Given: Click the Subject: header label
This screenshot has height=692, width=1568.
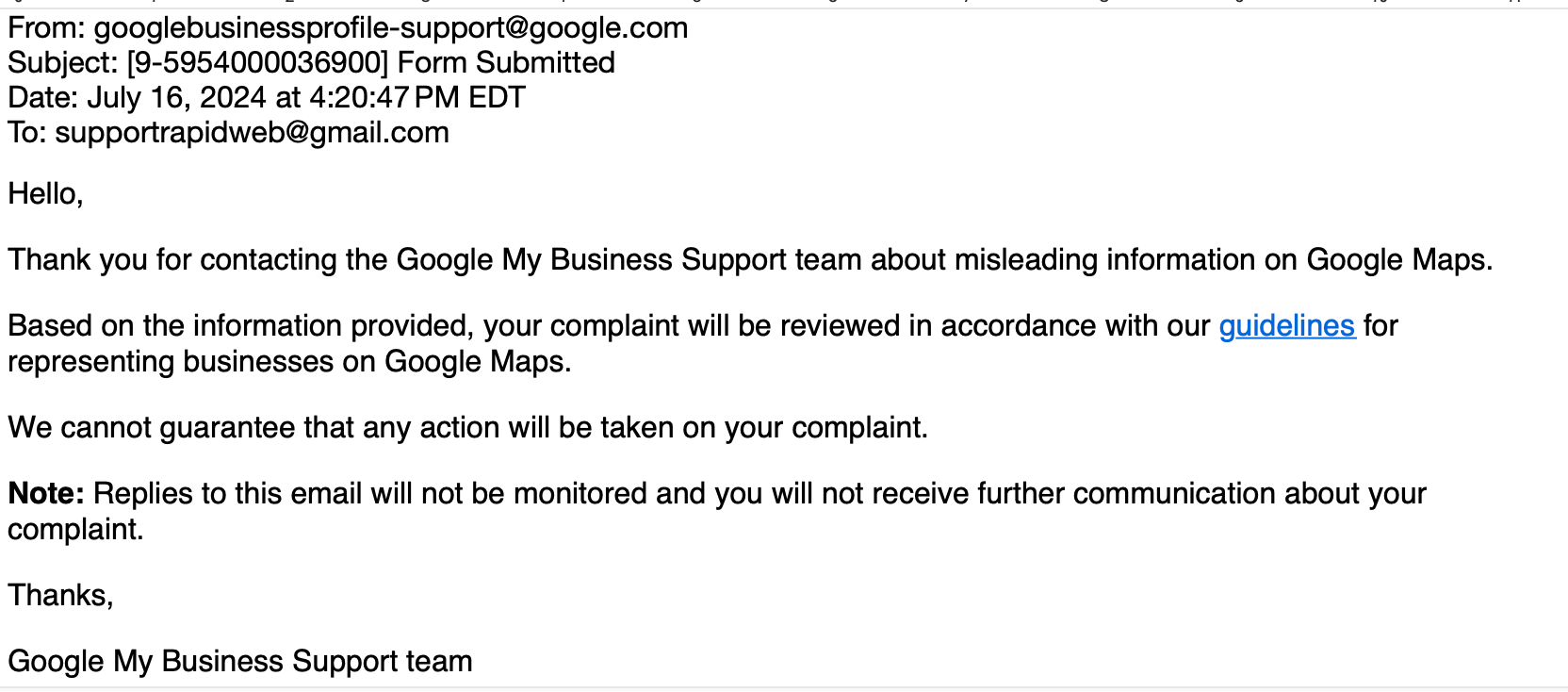Looking at the screenshot, I should (x=63, y=63).
